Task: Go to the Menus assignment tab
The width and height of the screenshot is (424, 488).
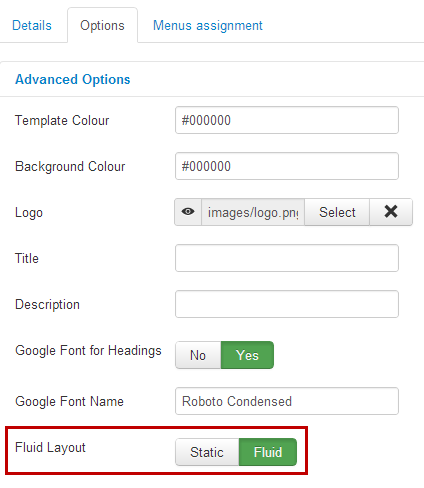Action: [208, 26]
